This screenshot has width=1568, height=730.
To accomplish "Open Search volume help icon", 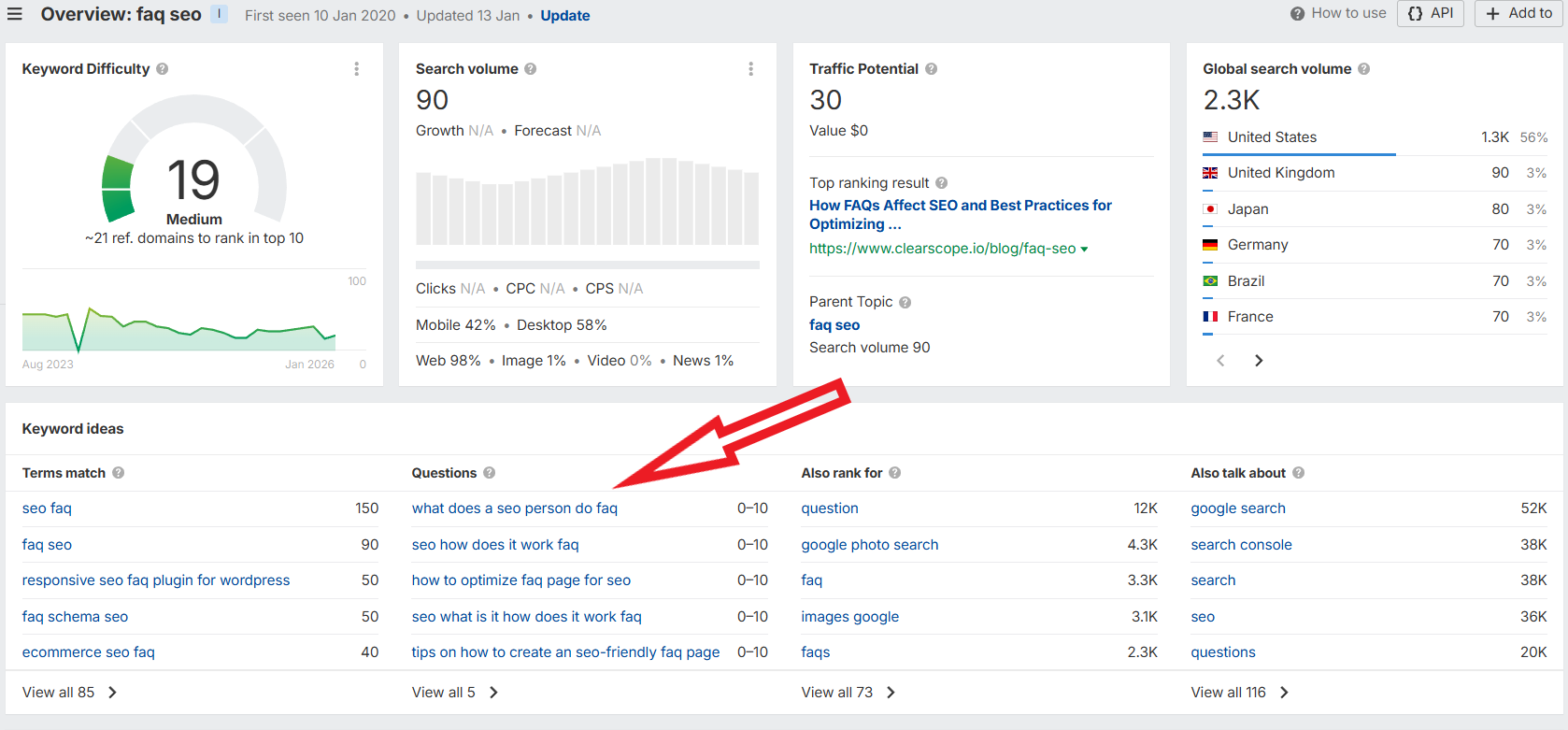I will coord(531,69).
